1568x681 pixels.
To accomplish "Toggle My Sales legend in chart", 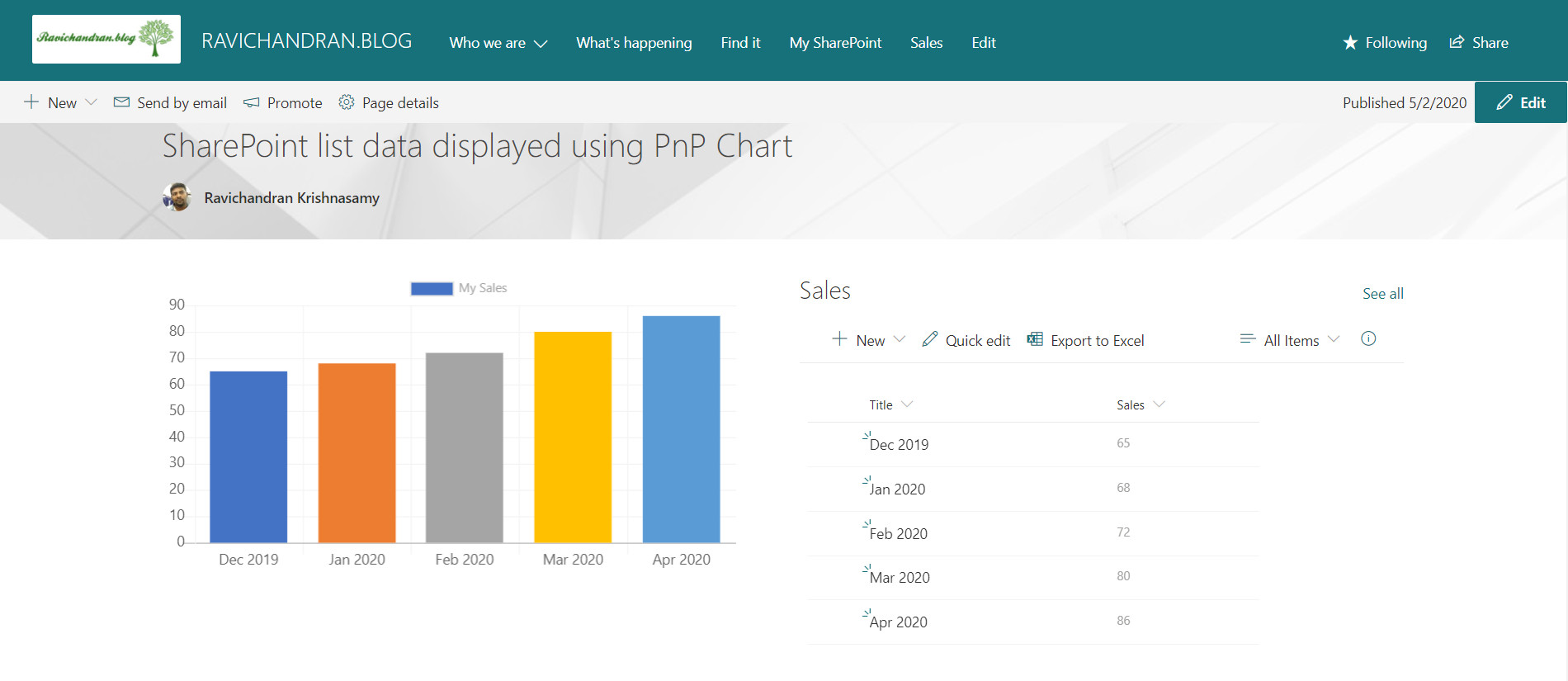I will click(459, 288).
